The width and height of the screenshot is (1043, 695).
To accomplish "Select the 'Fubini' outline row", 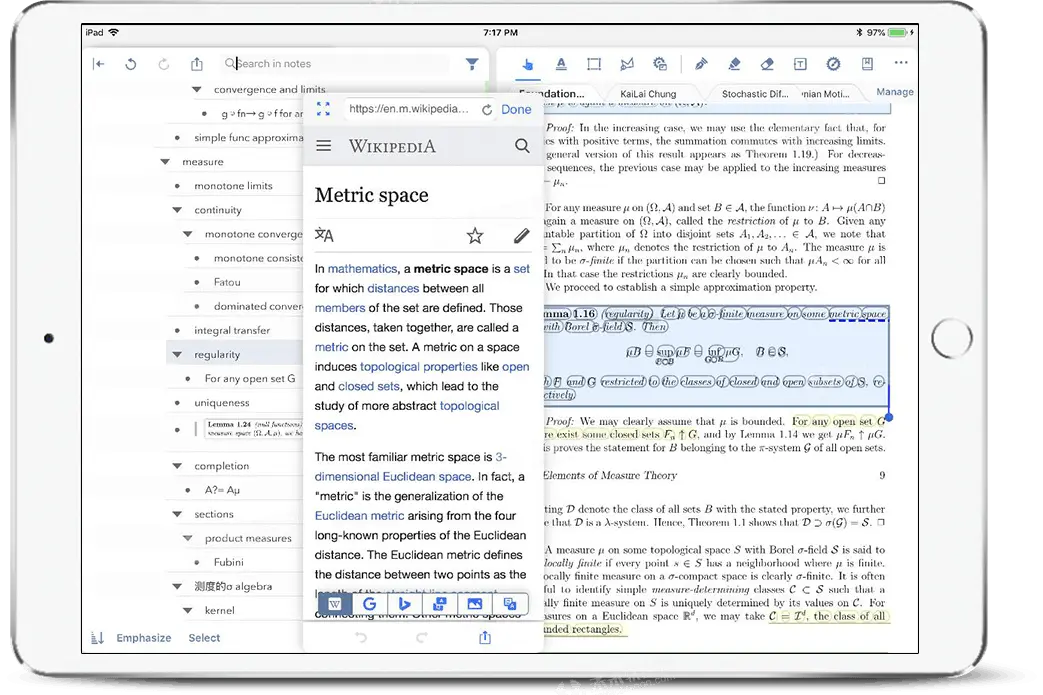I will coord(229,562).
